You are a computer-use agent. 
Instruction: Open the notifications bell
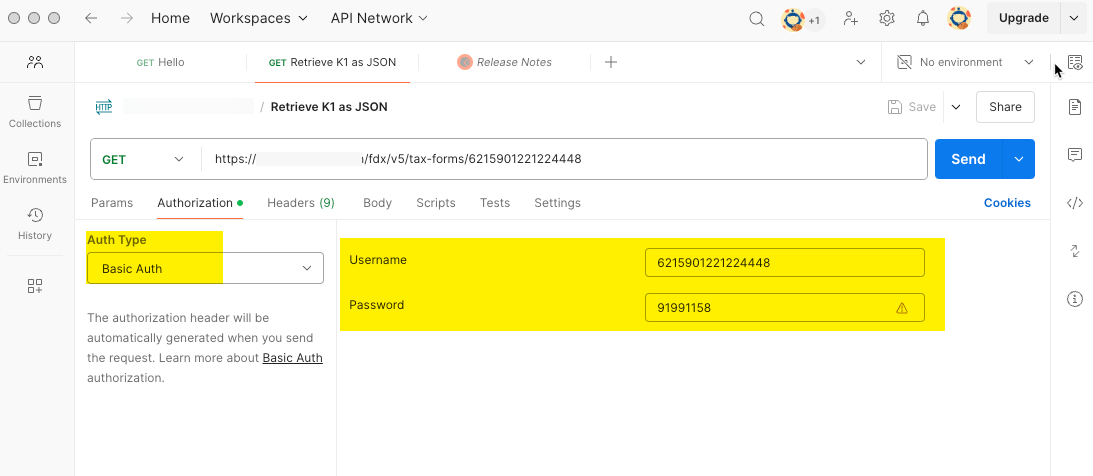click(923, 18)
